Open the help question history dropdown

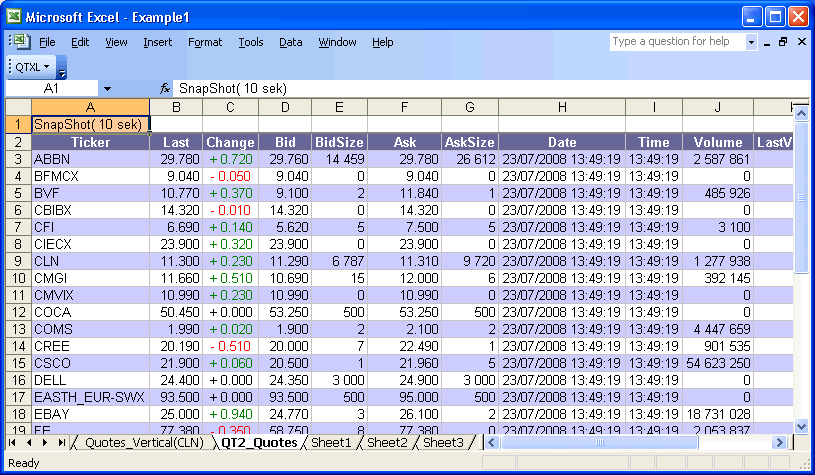point(751,42)
